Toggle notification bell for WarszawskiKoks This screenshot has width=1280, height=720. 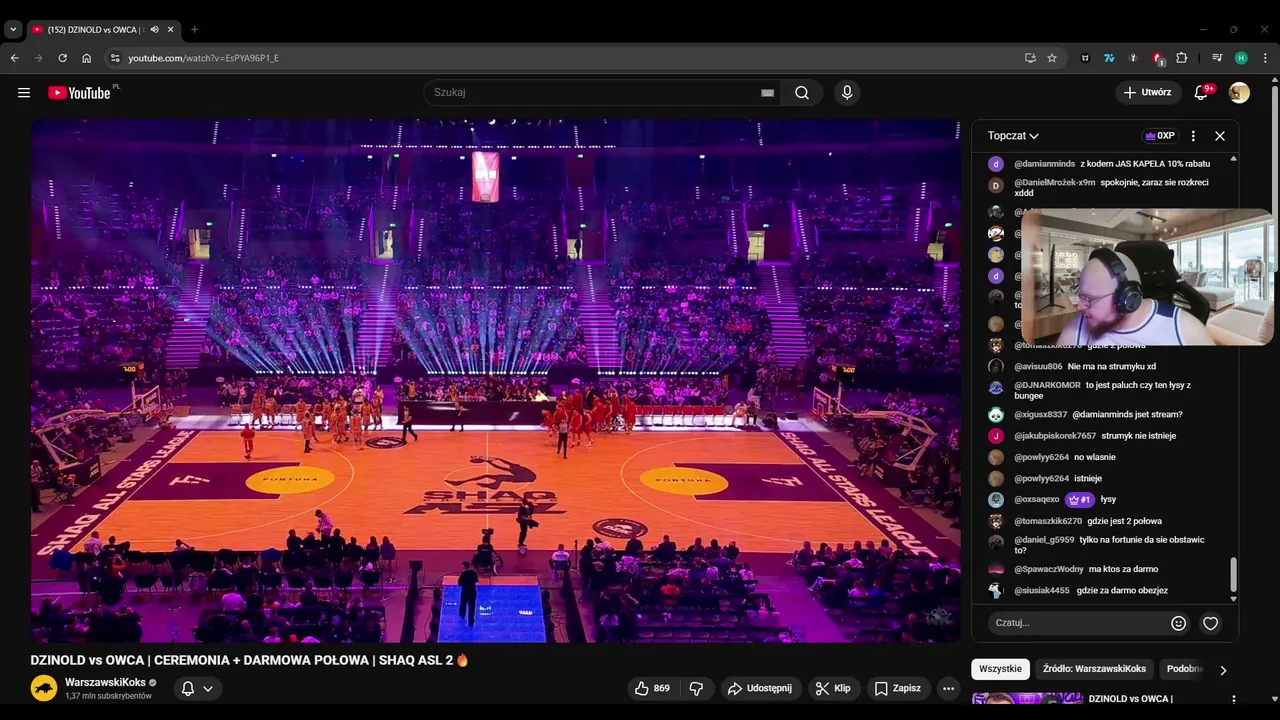(187, 688)
